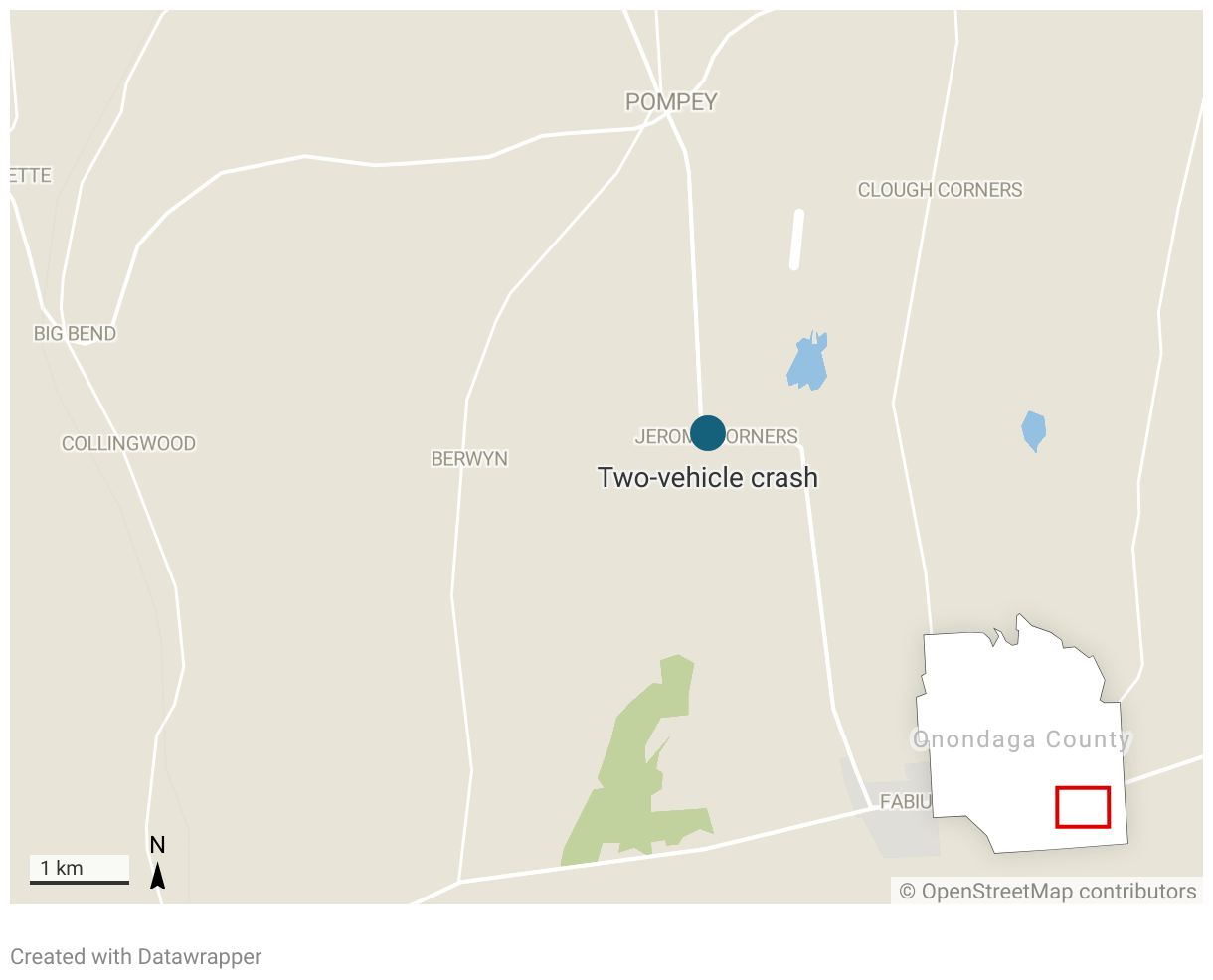This screenshot has width=1213, height=980.
Task: Click the 1 km scale bar
Action: click(x=80, y=870)
